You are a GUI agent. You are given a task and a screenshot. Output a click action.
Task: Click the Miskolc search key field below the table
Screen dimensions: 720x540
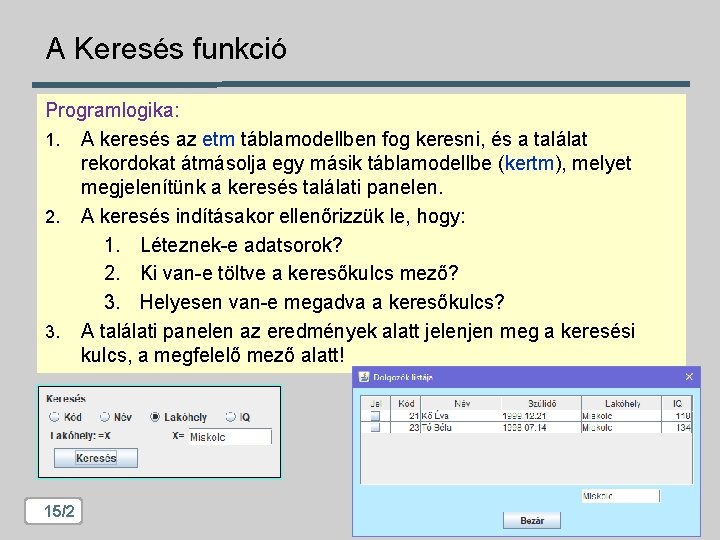620,496
